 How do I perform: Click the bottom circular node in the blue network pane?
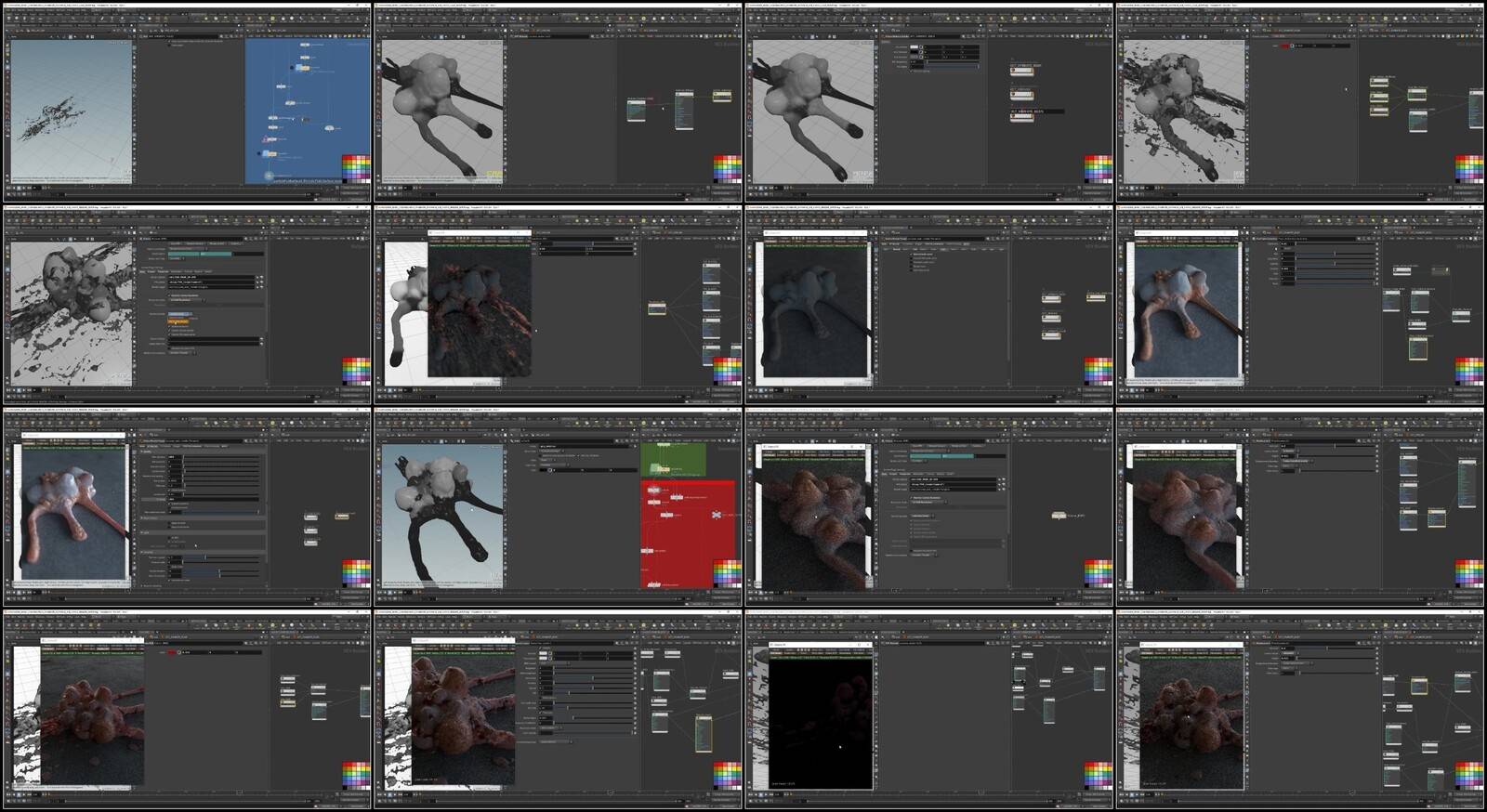point(268,176)
